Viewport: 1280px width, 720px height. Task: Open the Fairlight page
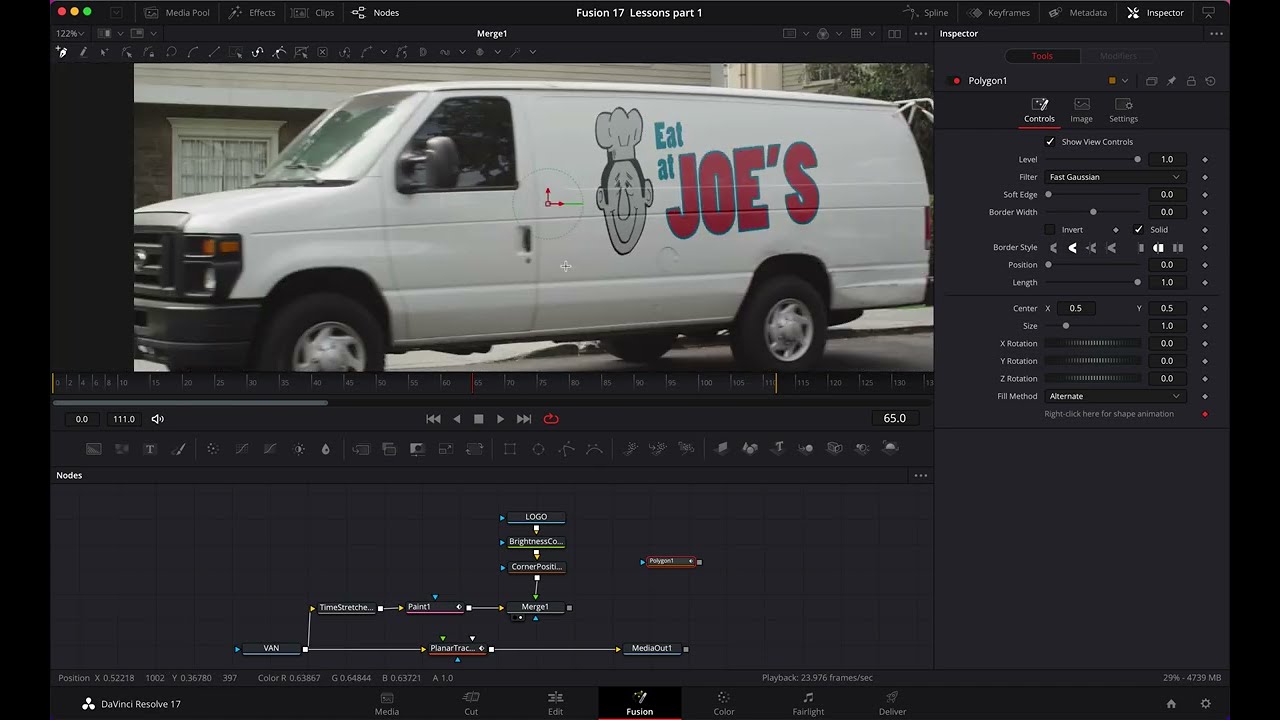[x=808, y=703]
